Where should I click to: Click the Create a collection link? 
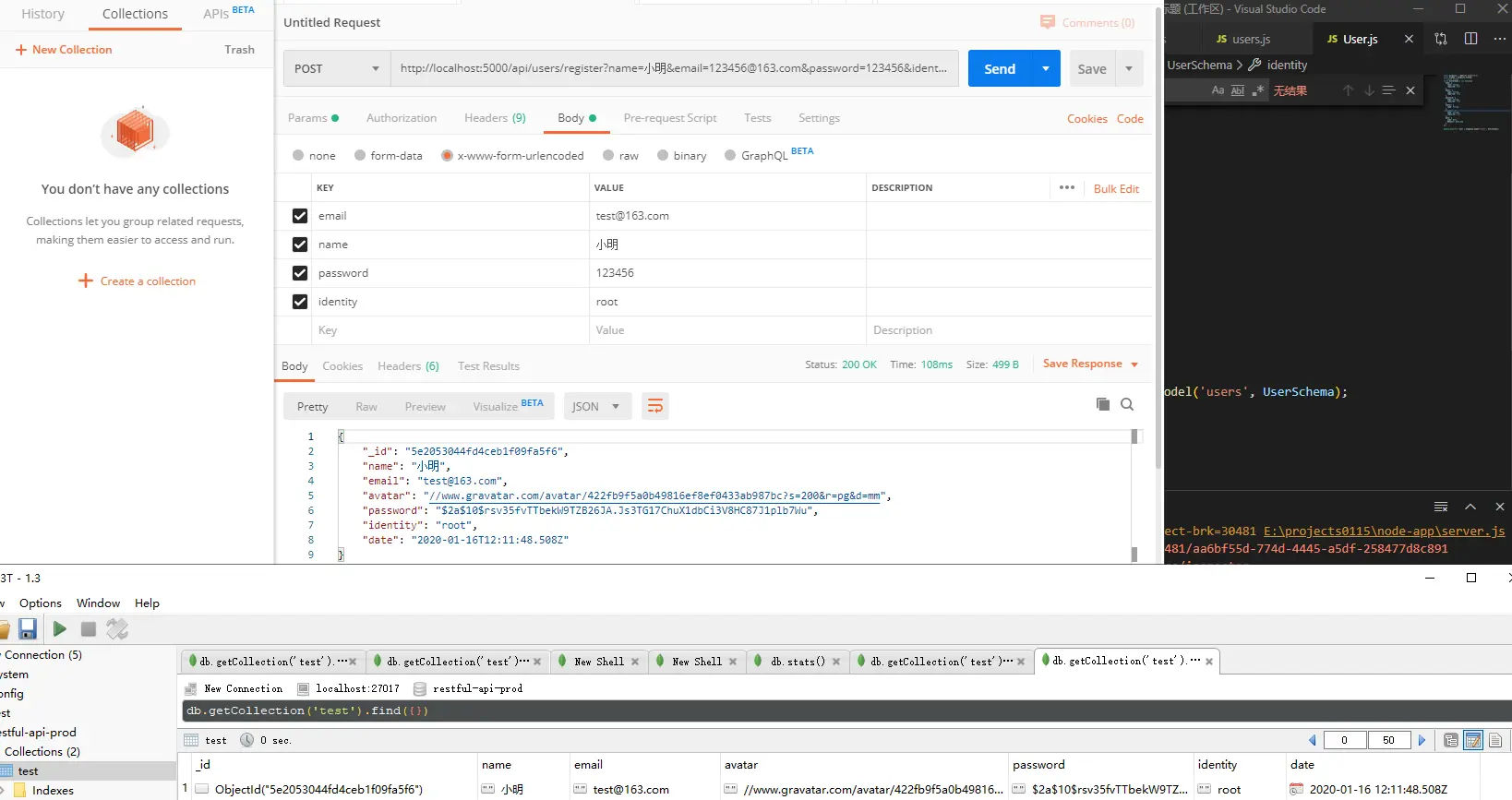(137, 281)
